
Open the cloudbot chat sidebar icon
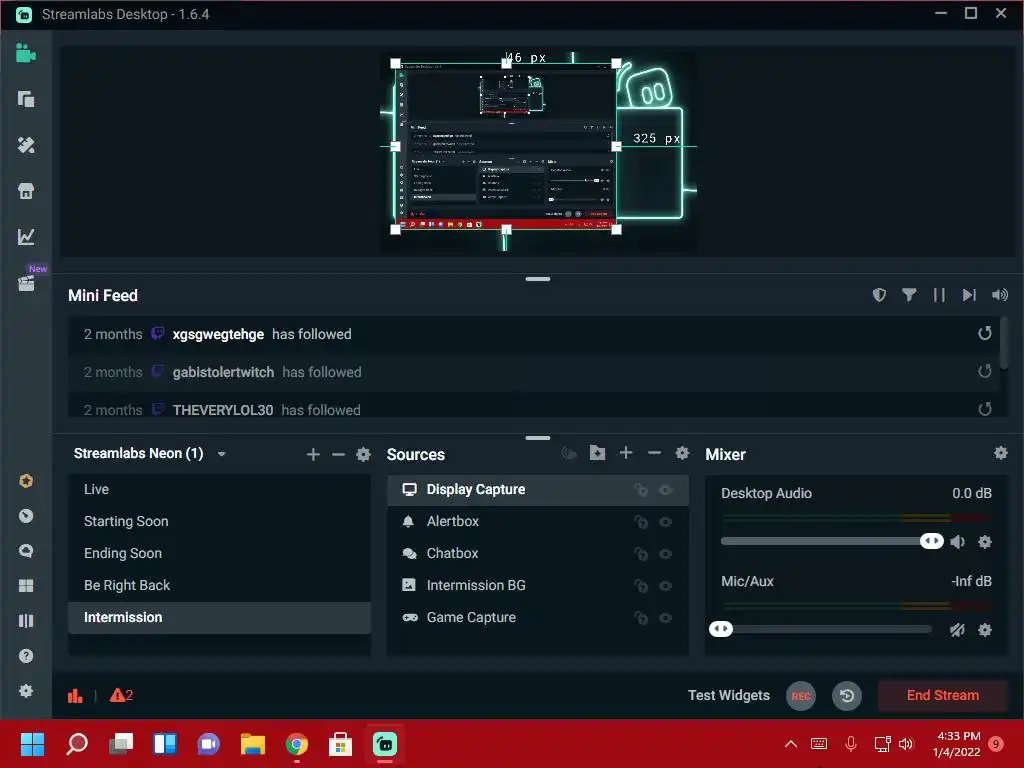tap(26, 551)
